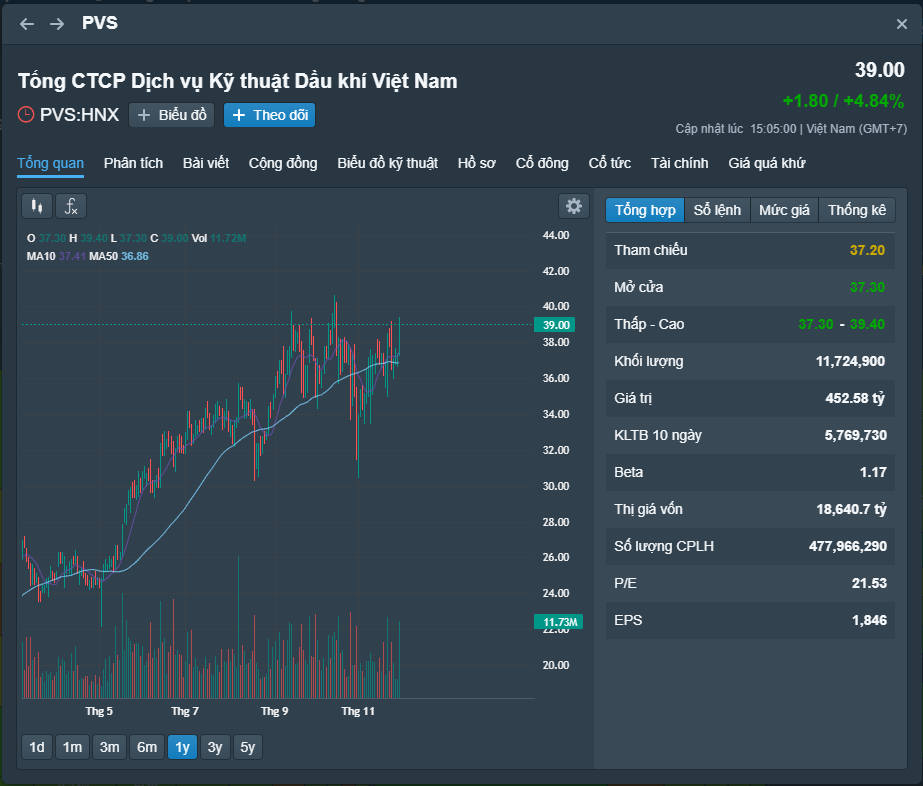Open the Giá quá khứ tab
This screenshot has height=786, width=923.
click(767, 163)
